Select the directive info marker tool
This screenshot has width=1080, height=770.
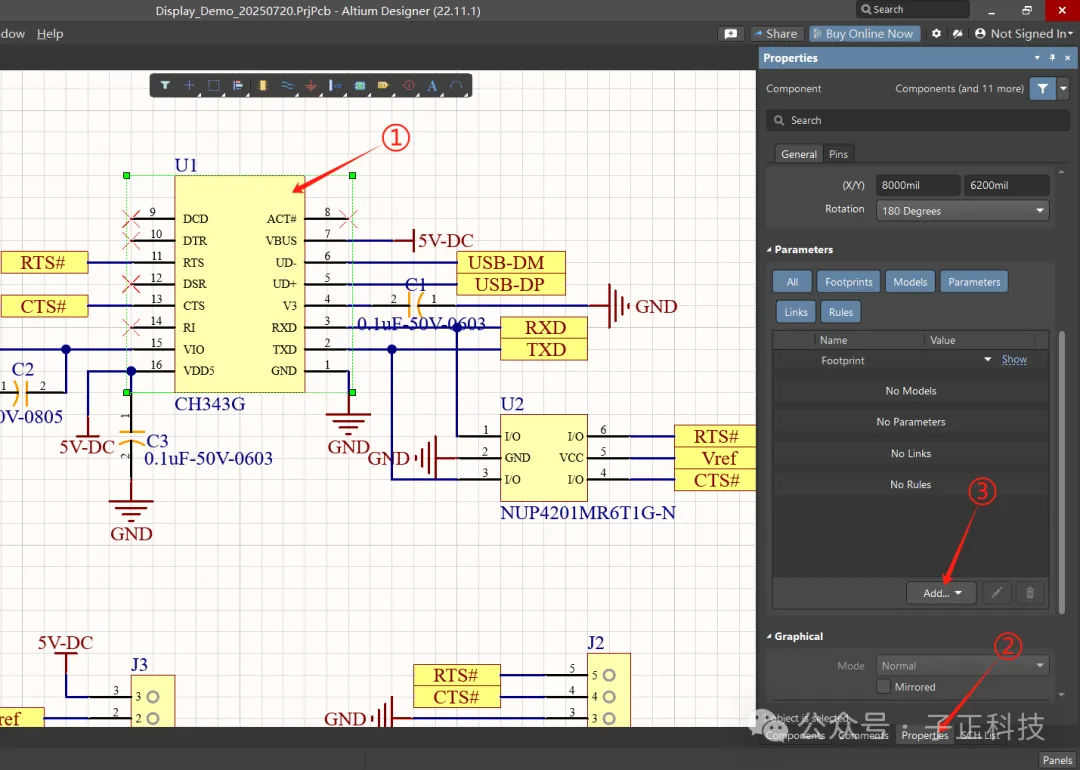[408, 85]
